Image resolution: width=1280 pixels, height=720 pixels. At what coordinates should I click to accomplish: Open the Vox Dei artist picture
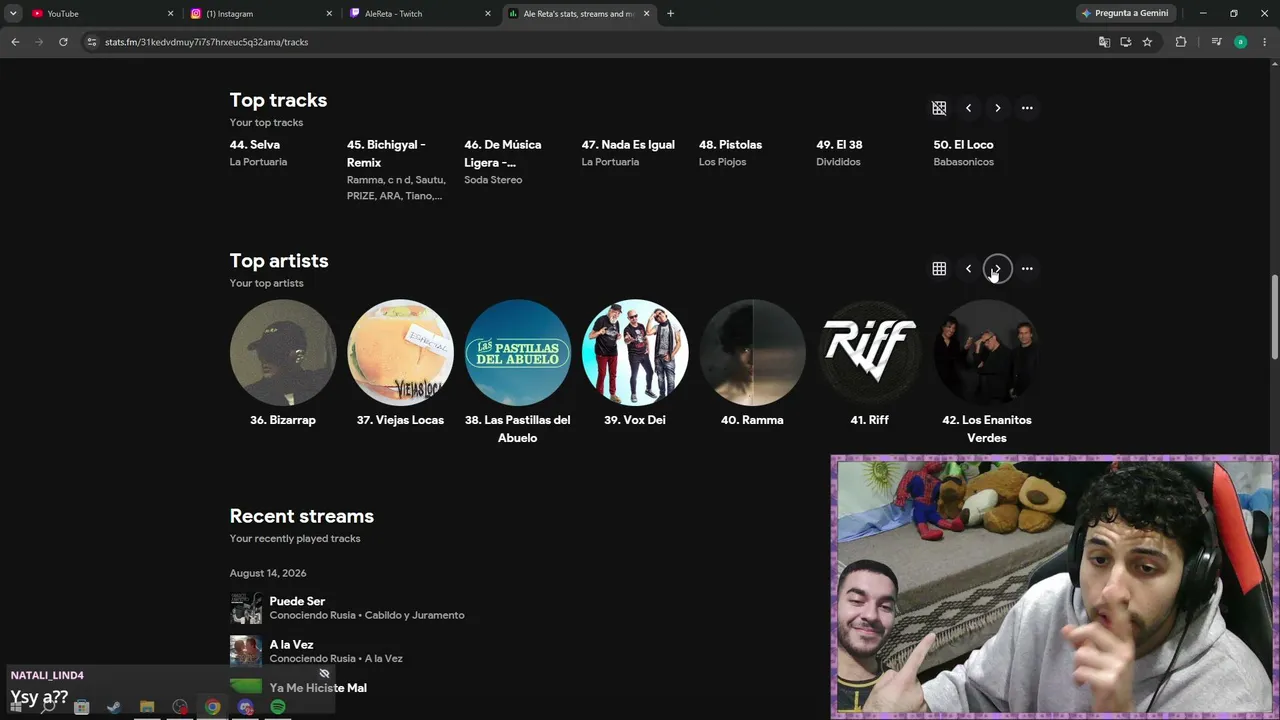635,353
